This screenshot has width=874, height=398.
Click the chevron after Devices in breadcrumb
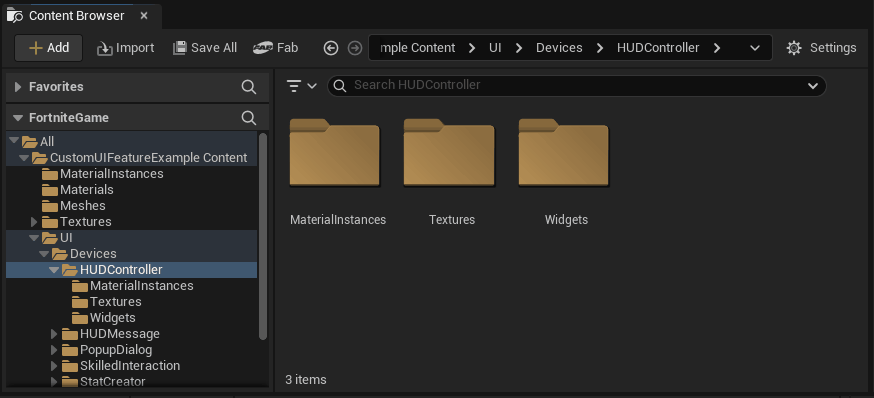coord(600,48)
